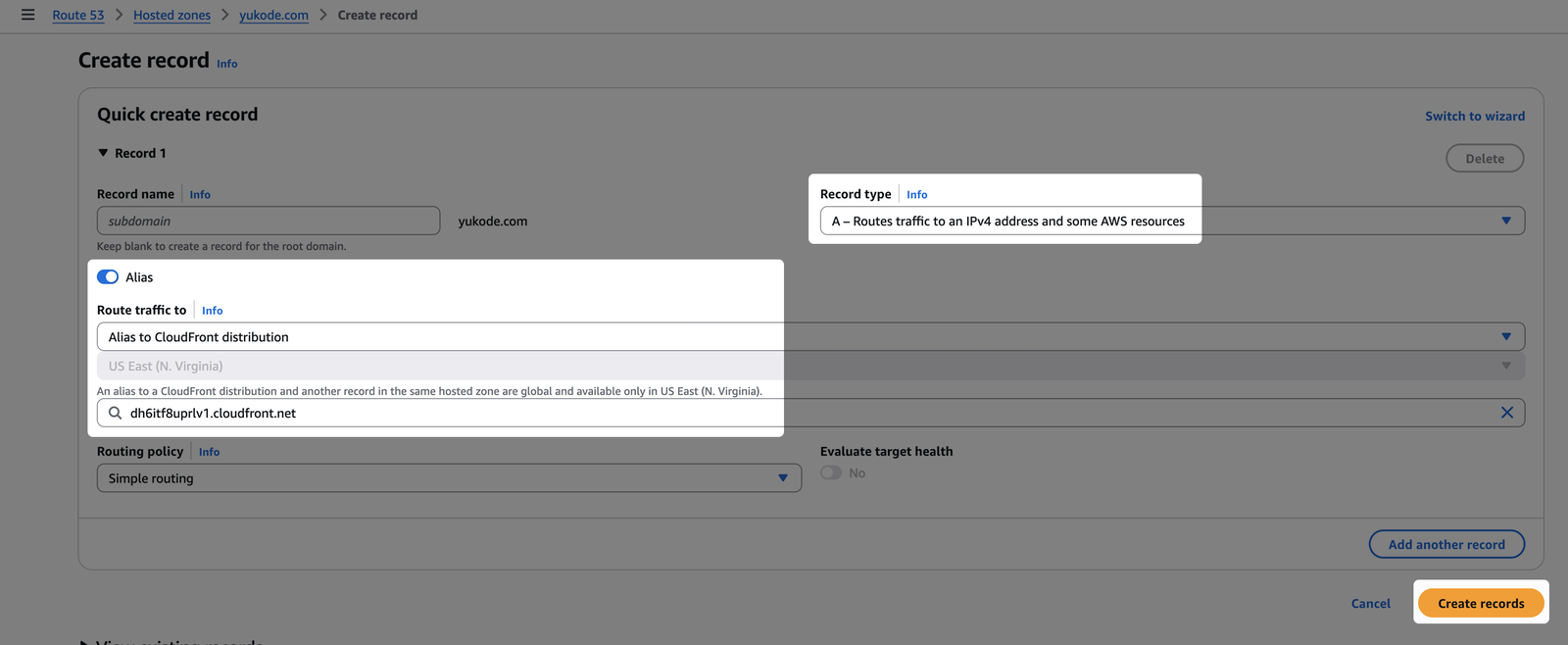Open the yukode.com breadcrumb link
Screen dimensions: 1568x645
click(273, 15)
